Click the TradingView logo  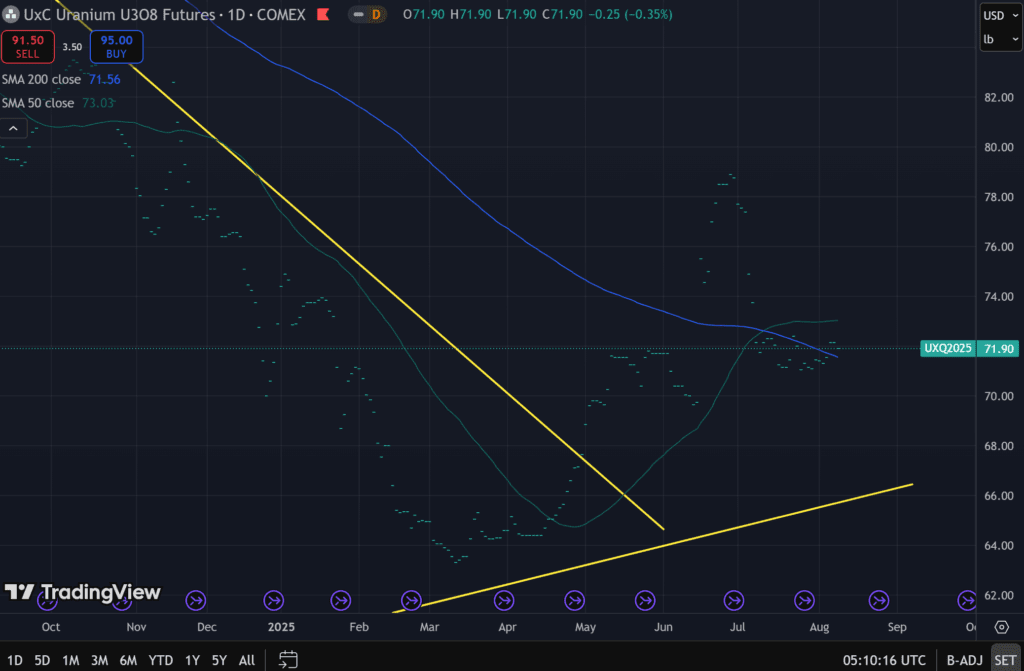click(82, 592)
